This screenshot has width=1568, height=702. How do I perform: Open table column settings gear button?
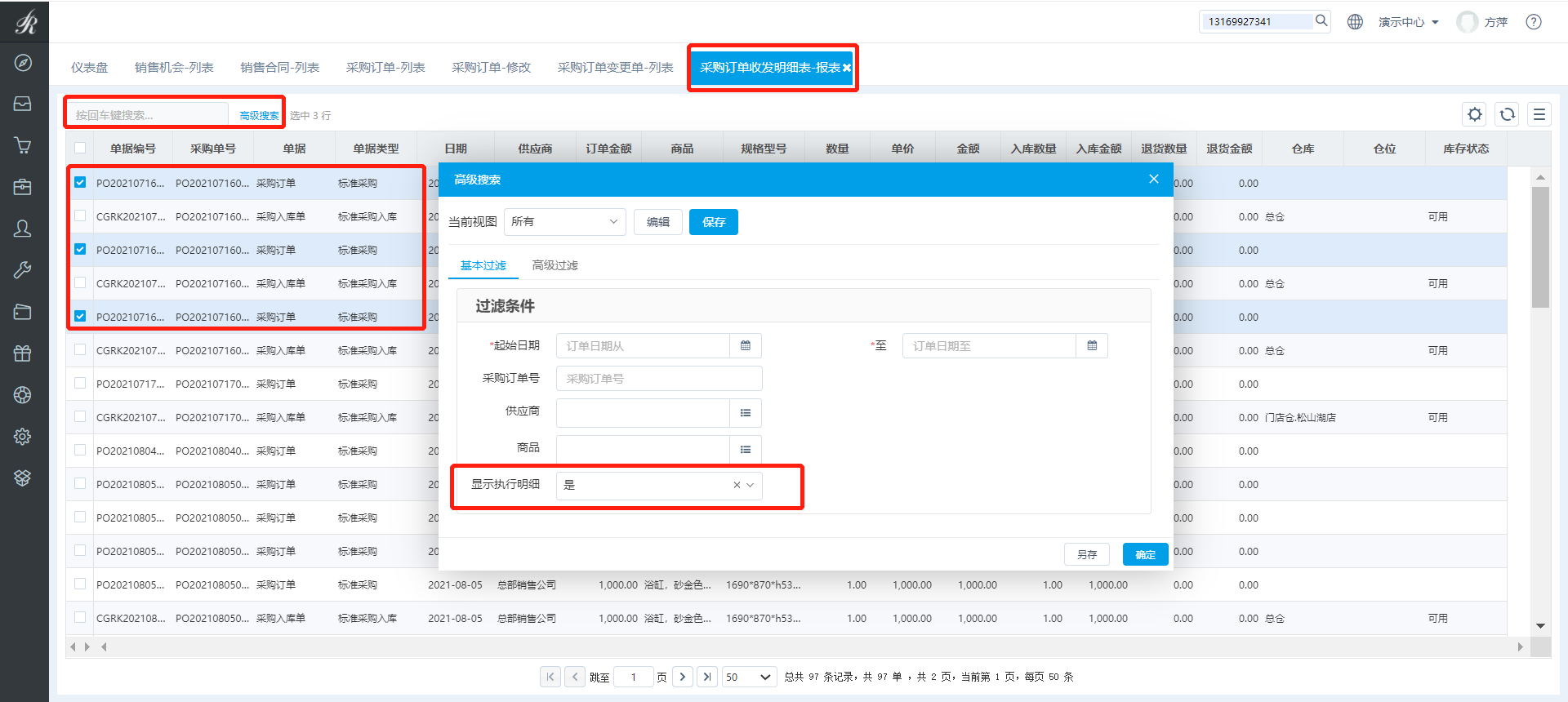click(x=1475, y=114)
